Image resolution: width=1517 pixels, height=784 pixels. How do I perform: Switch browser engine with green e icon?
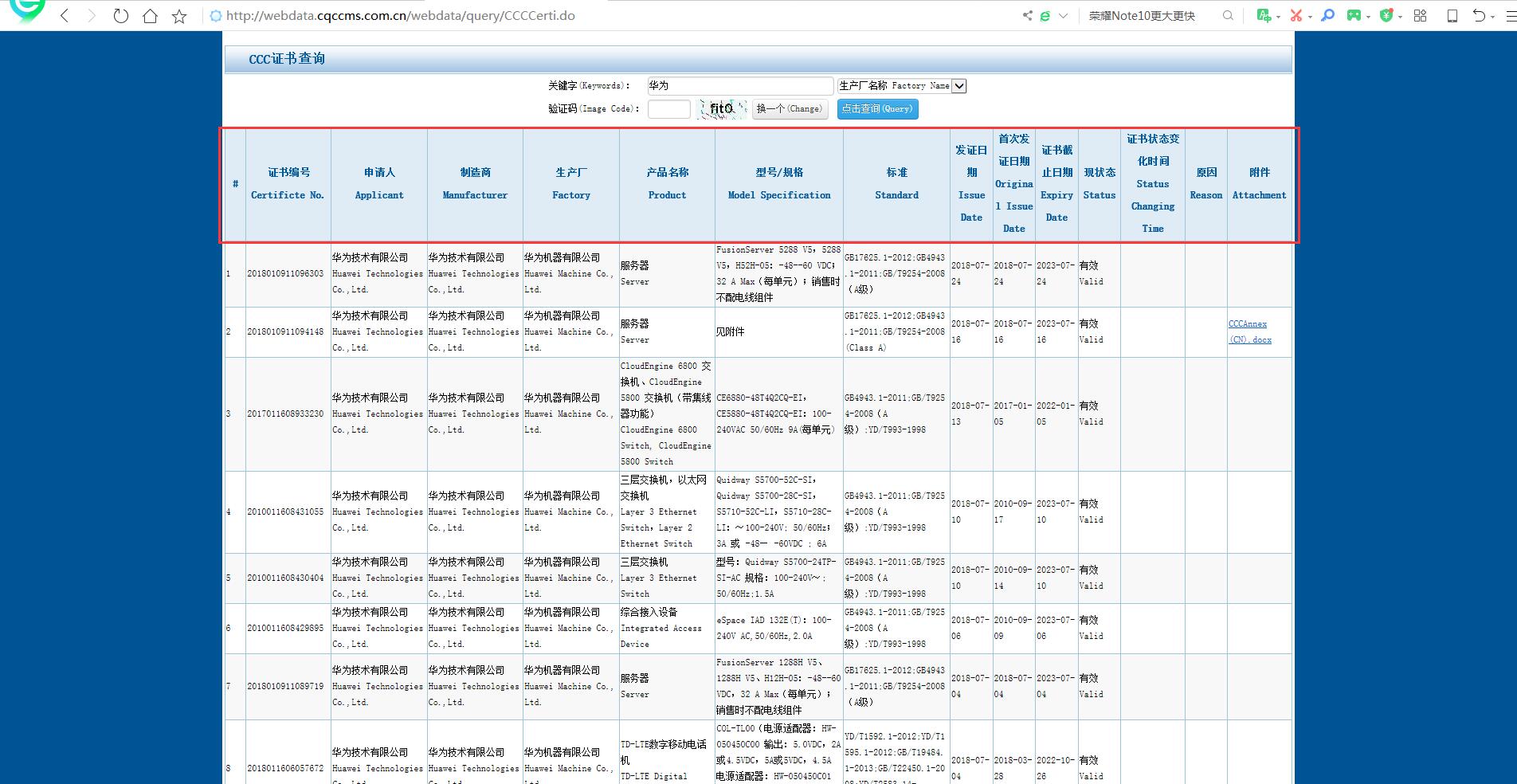pyautogui.click(x=1045, y=16)
